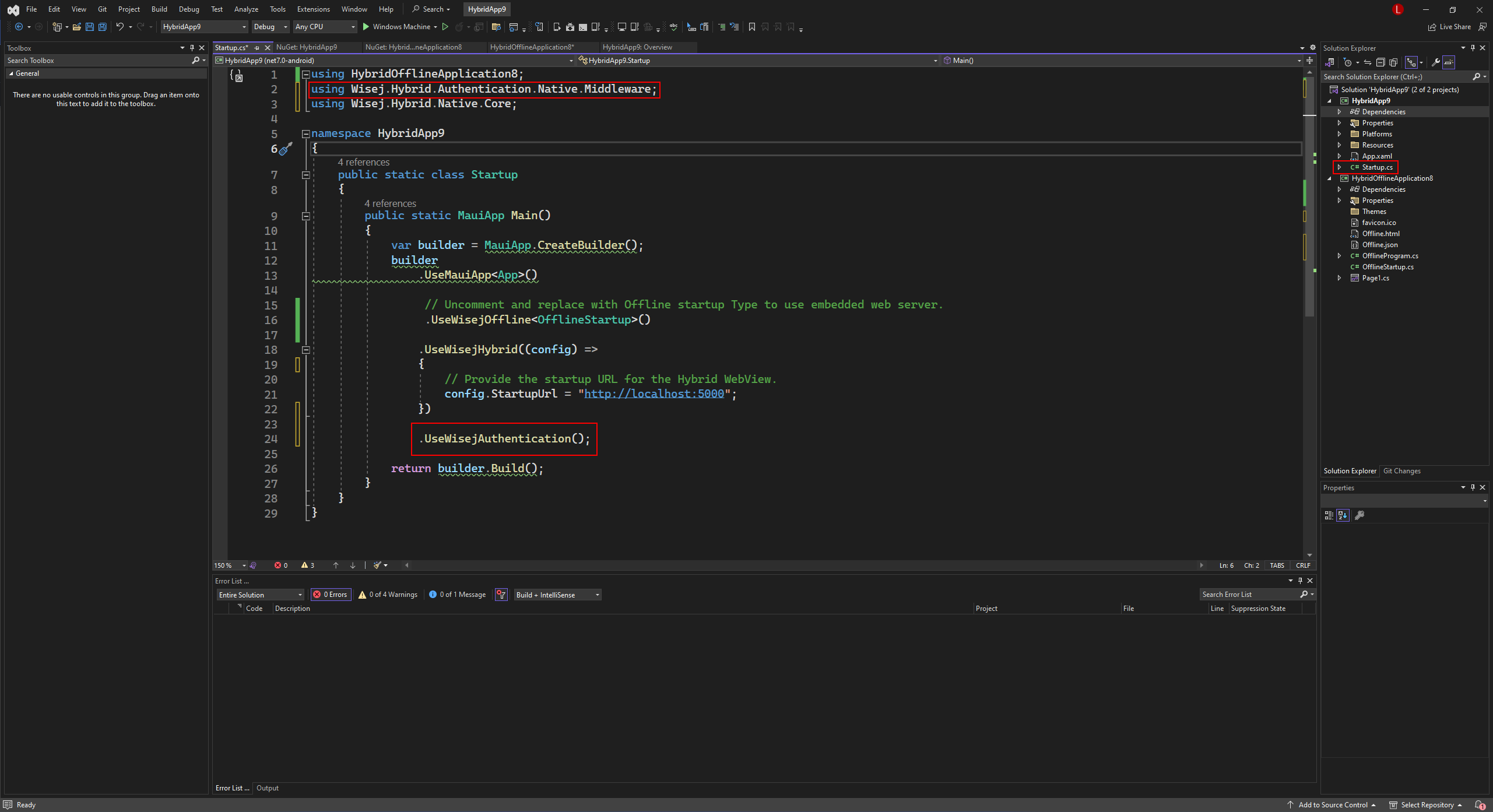This screenshot has height=812, width=1493.
Task: Open the HybridApp9 startup project dropdown
Action: click(x=205, y=27)
